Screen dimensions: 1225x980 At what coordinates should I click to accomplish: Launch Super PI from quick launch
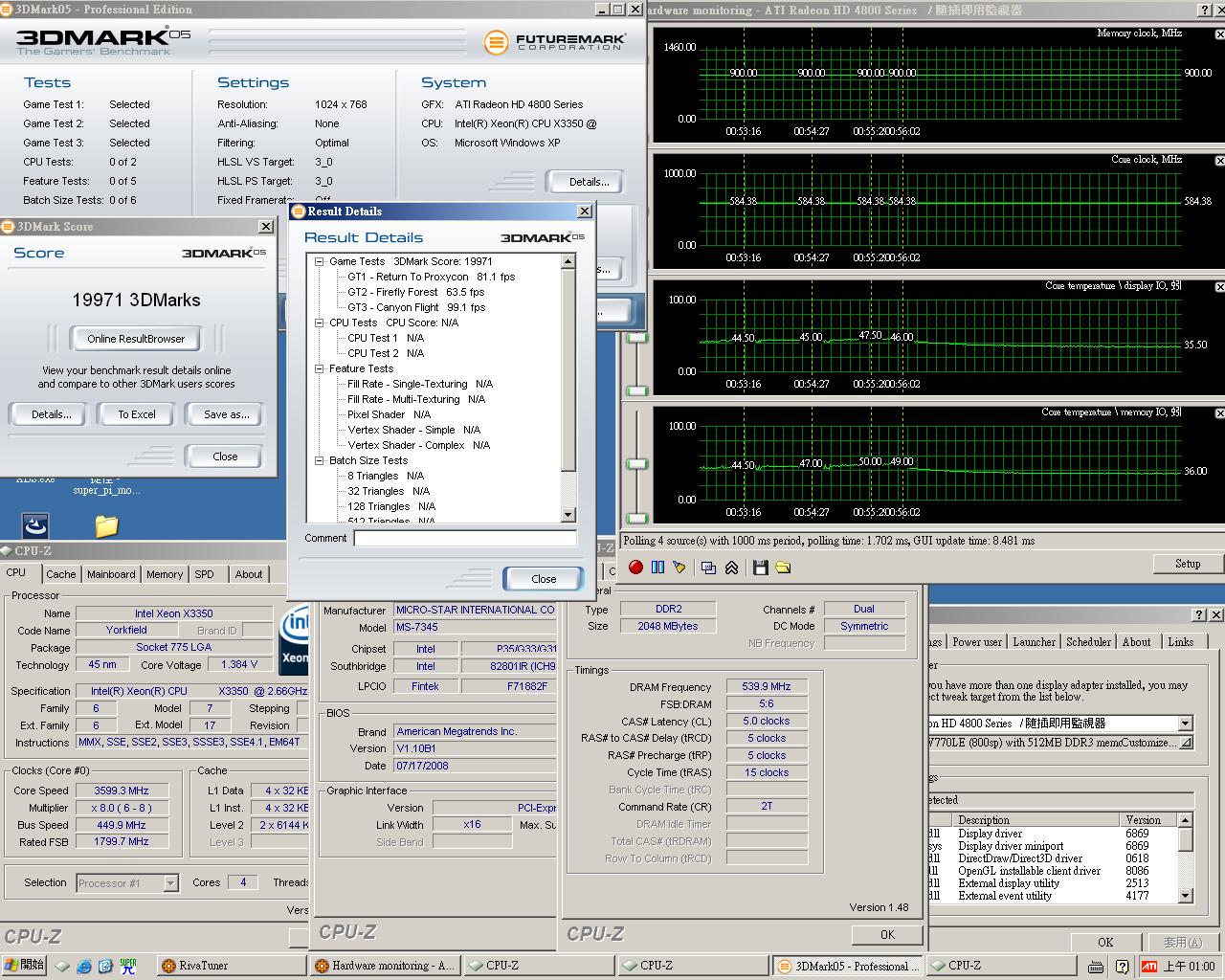point(128,966)
